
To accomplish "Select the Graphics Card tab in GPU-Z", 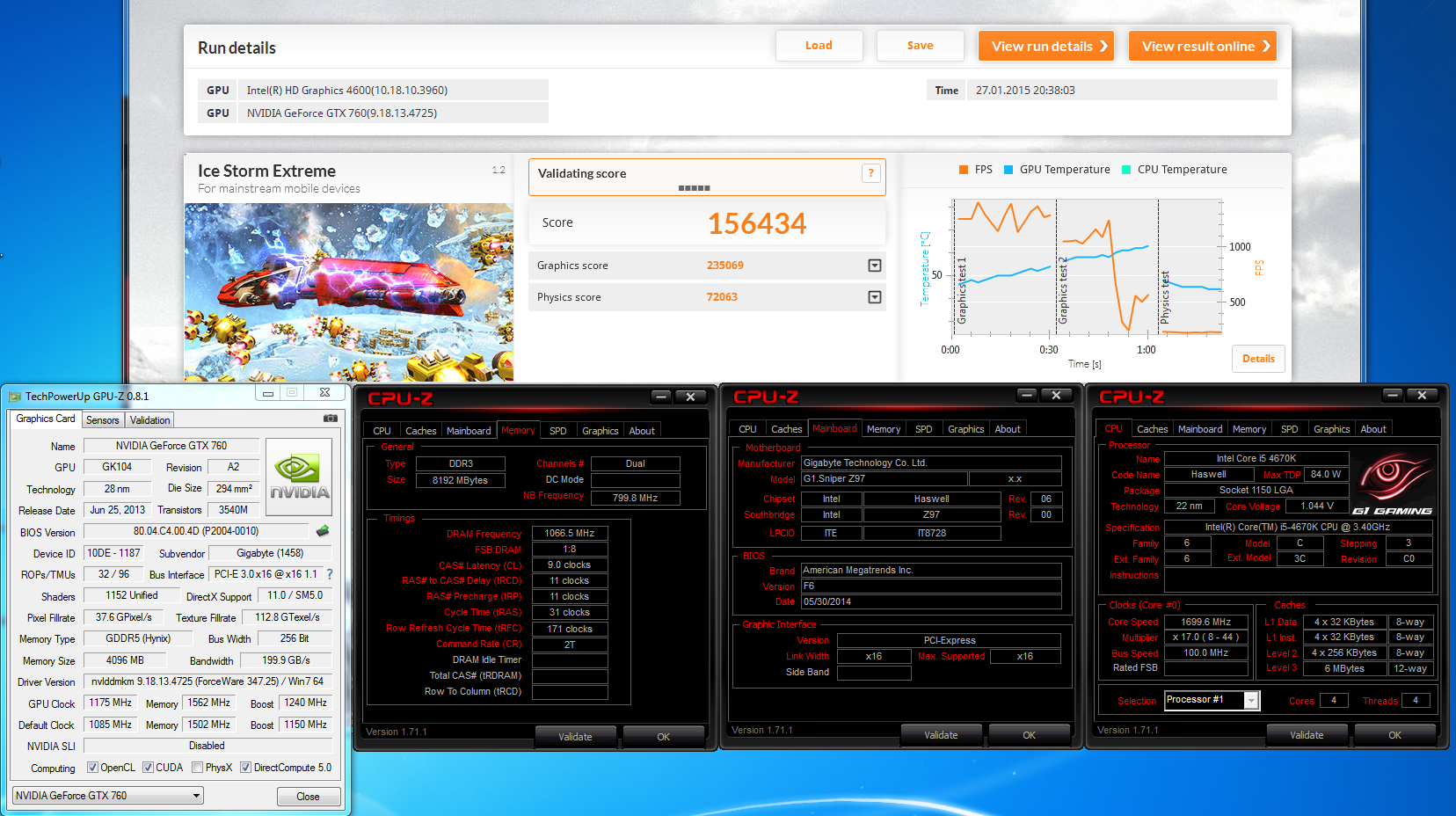I will point(46,419).
